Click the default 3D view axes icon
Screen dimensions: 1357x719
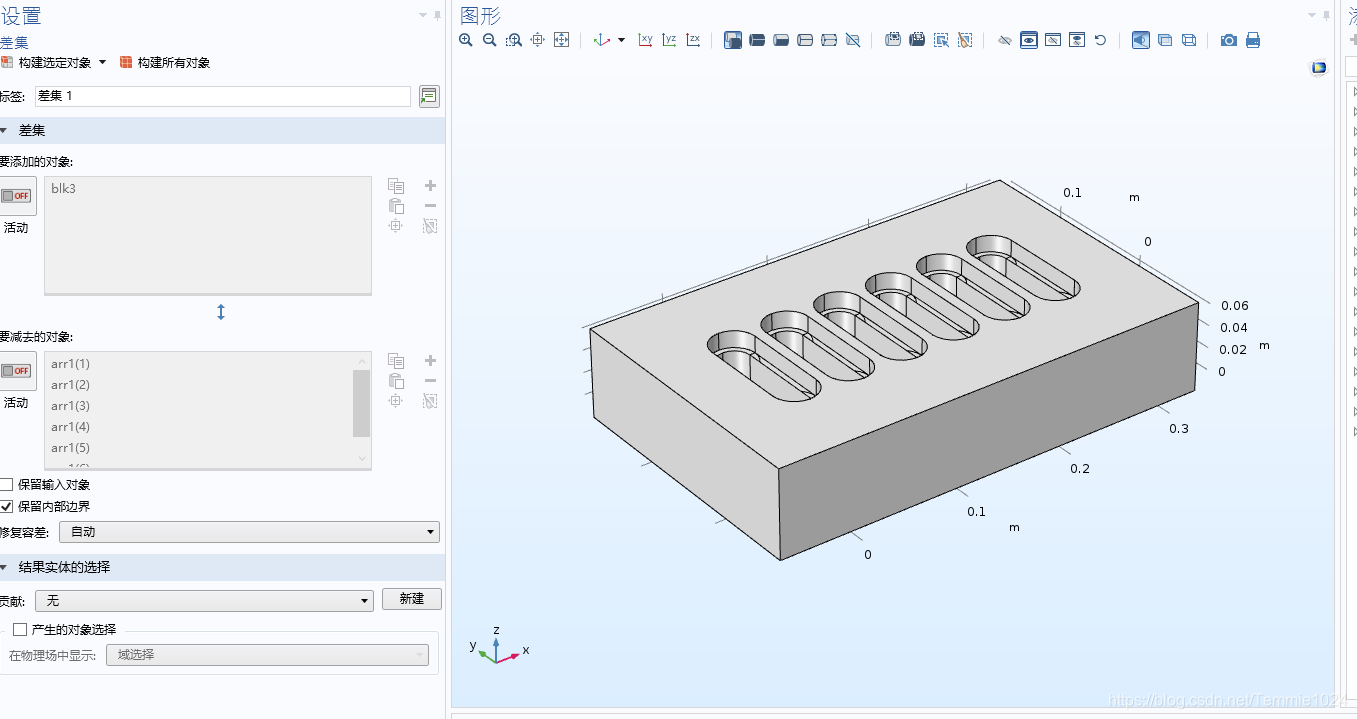click(602, 40)
